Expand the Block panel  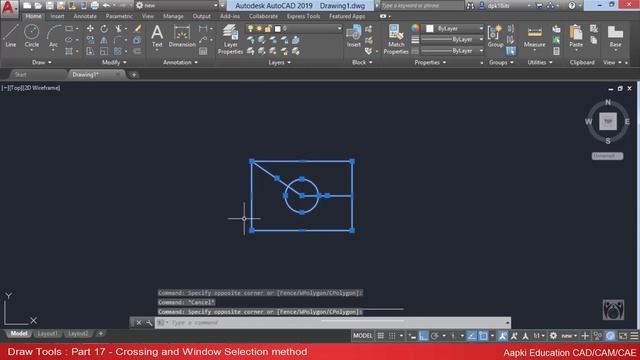pos(362,62)
